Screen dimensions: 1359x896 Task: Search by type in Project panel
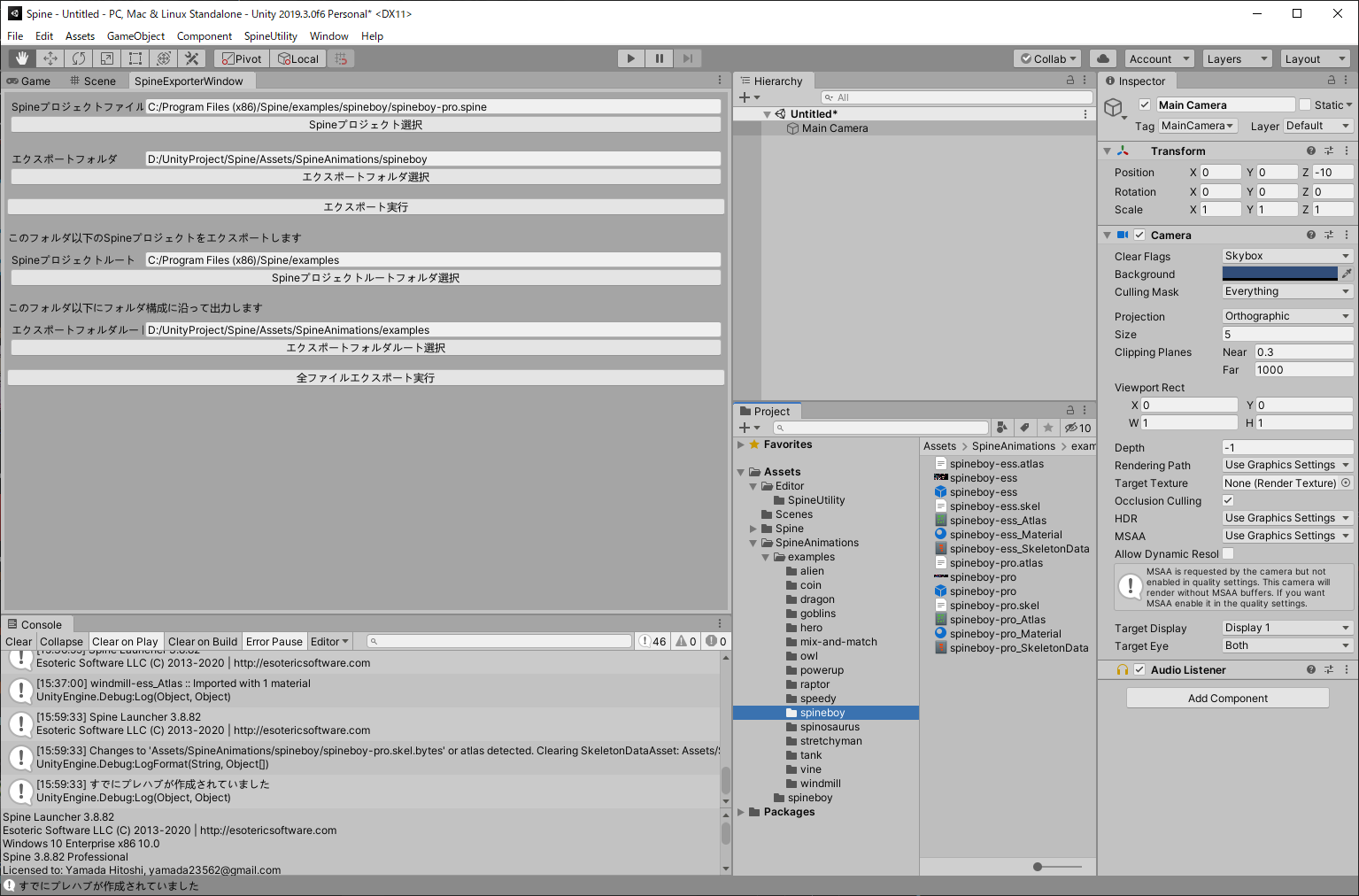coord(1002,428)
